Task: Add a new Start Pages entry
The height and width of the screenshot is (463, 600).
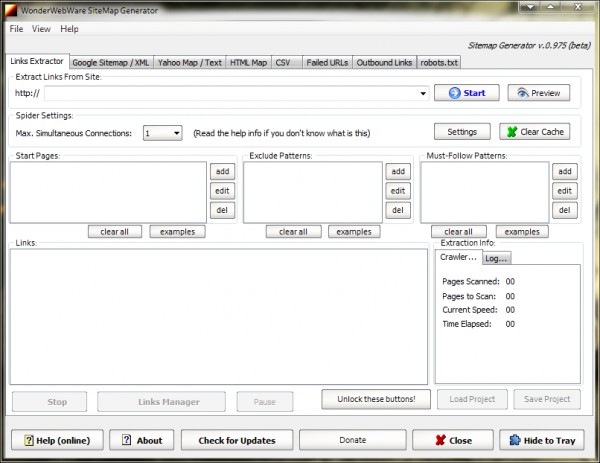Action: click(x=222, y=171)
